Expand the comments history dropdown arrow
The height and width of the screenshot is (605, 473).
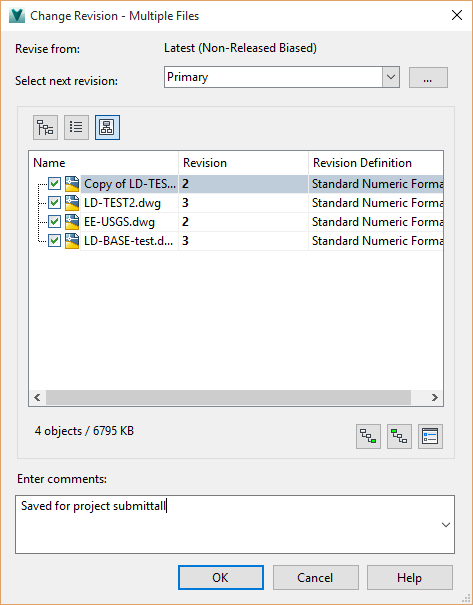point(446,525)
